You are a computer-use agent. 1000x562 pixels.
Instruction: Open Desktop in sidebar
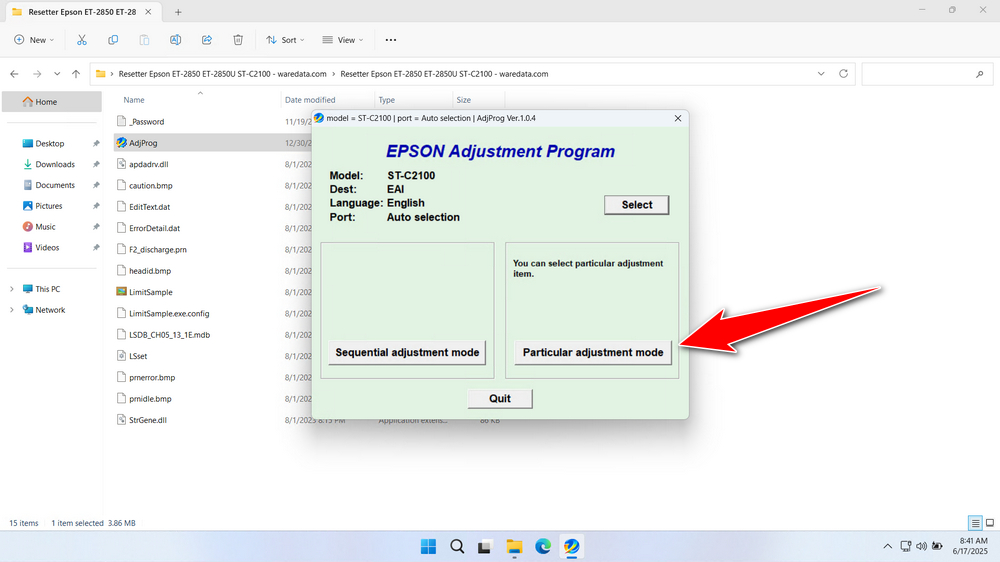pyautogui.click(x=50, y=144)
